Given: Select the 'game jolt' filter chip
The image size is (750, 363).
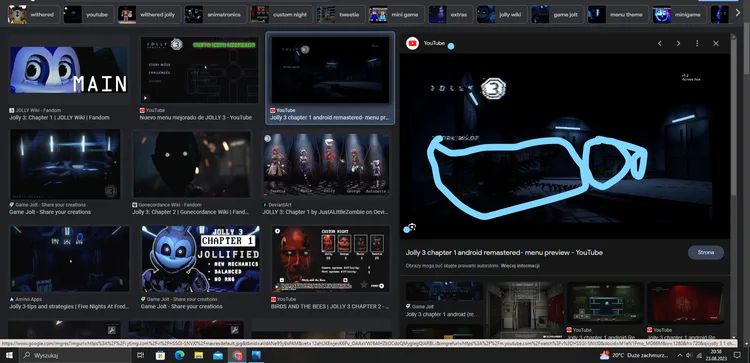Looking at the screenshot, I should coord(557,14).
